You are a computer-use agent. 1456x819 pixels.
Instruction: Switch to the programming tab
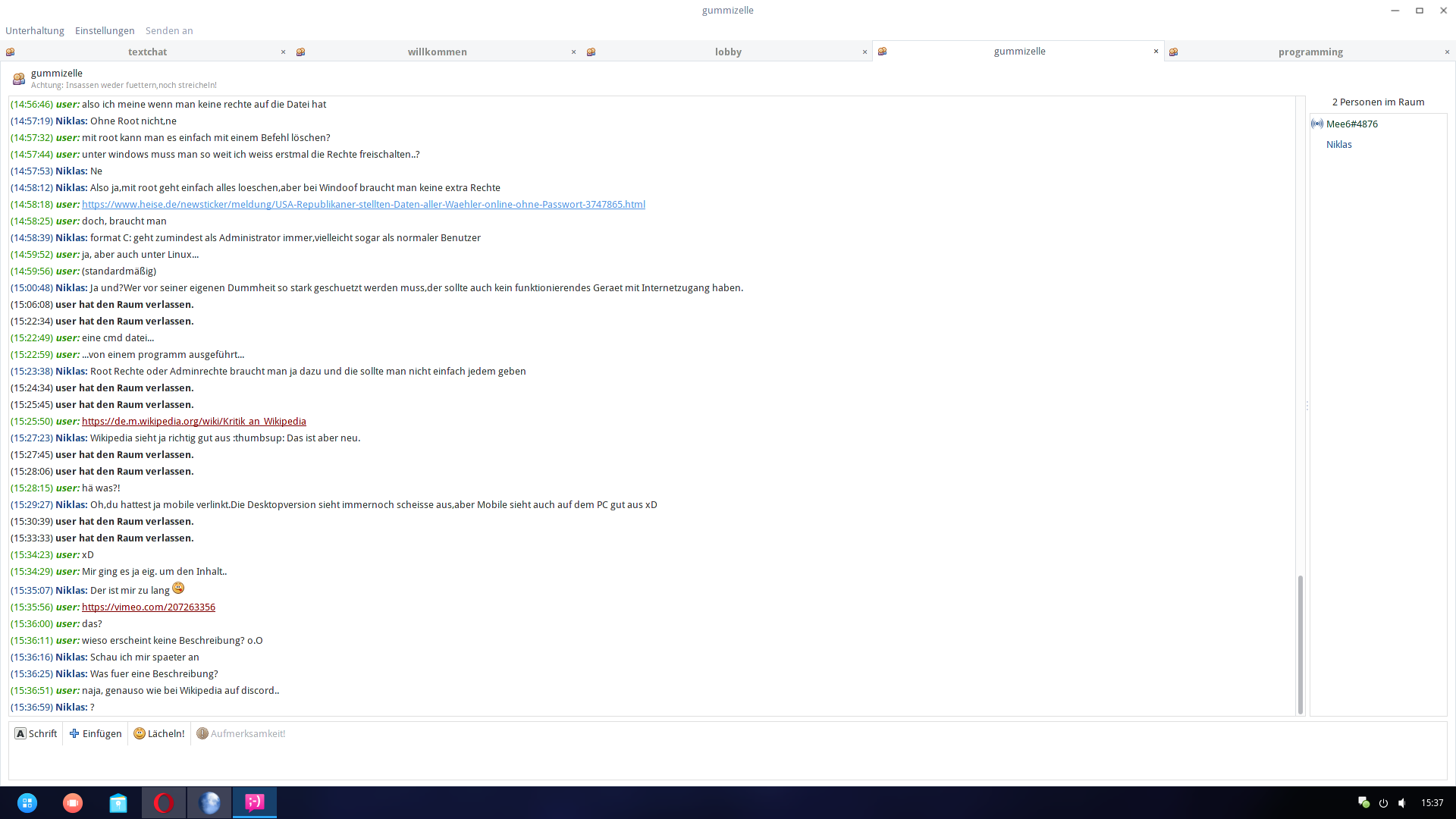(x=1310, y=52)
